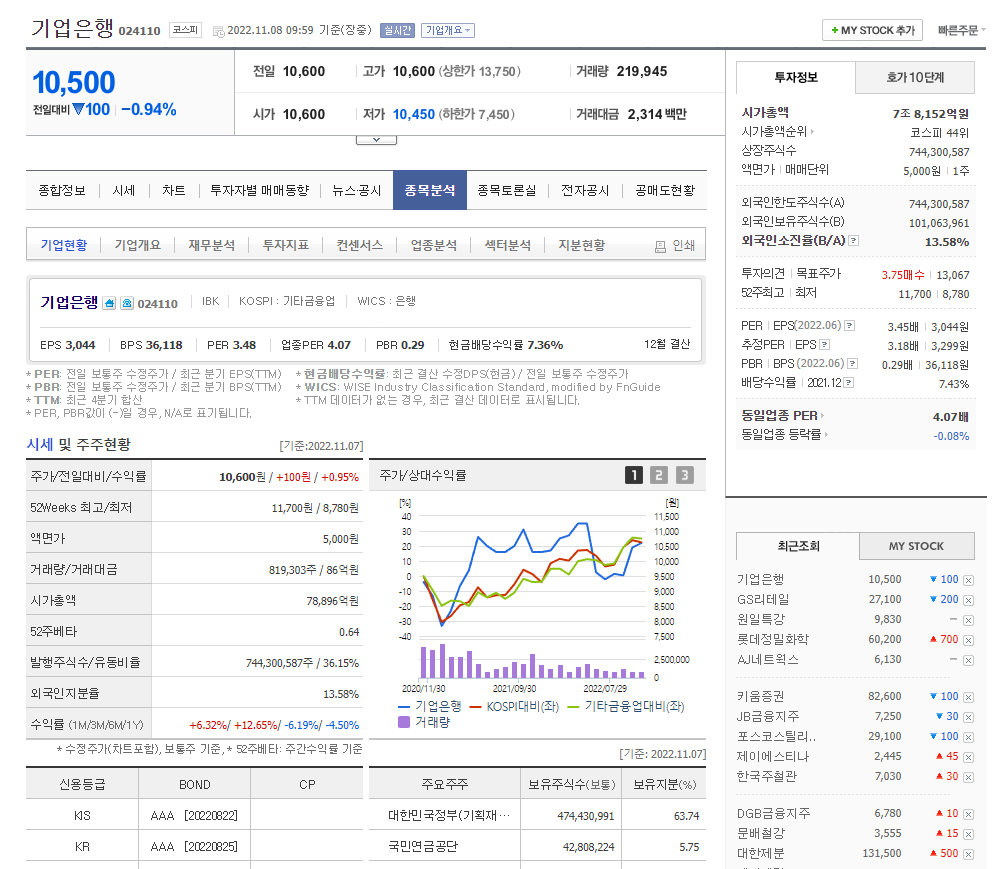Screen dimensions: 1003x869
Task: Open the 차트 tab
Action: (x=173, y=191)
